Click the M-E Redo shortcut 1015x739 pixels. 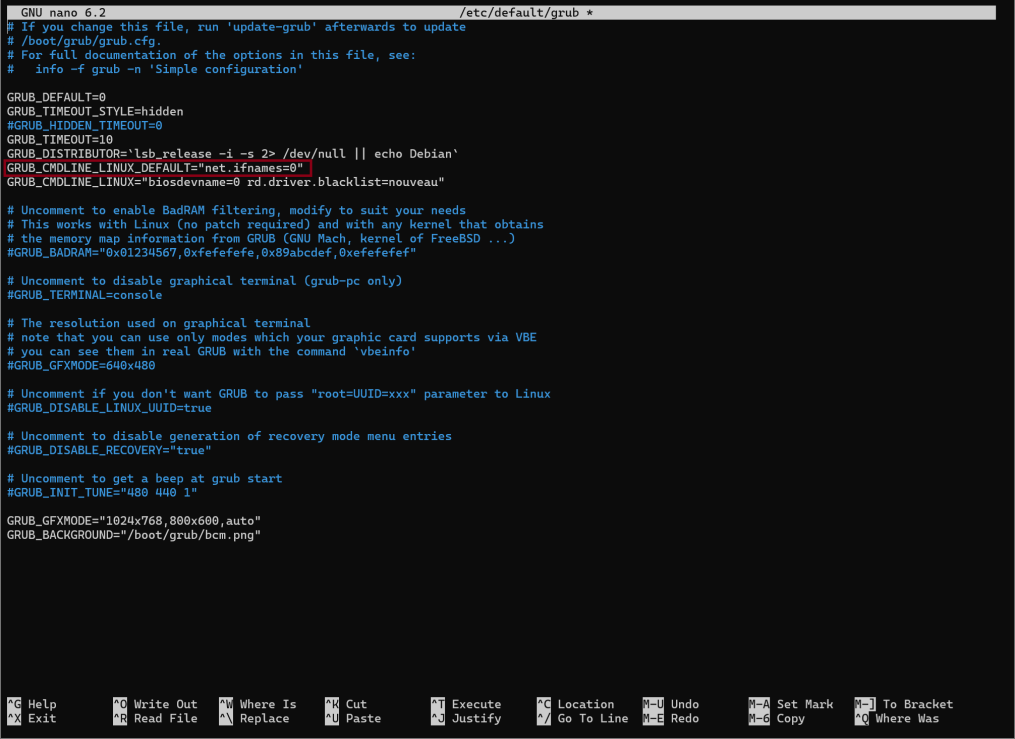671,718
